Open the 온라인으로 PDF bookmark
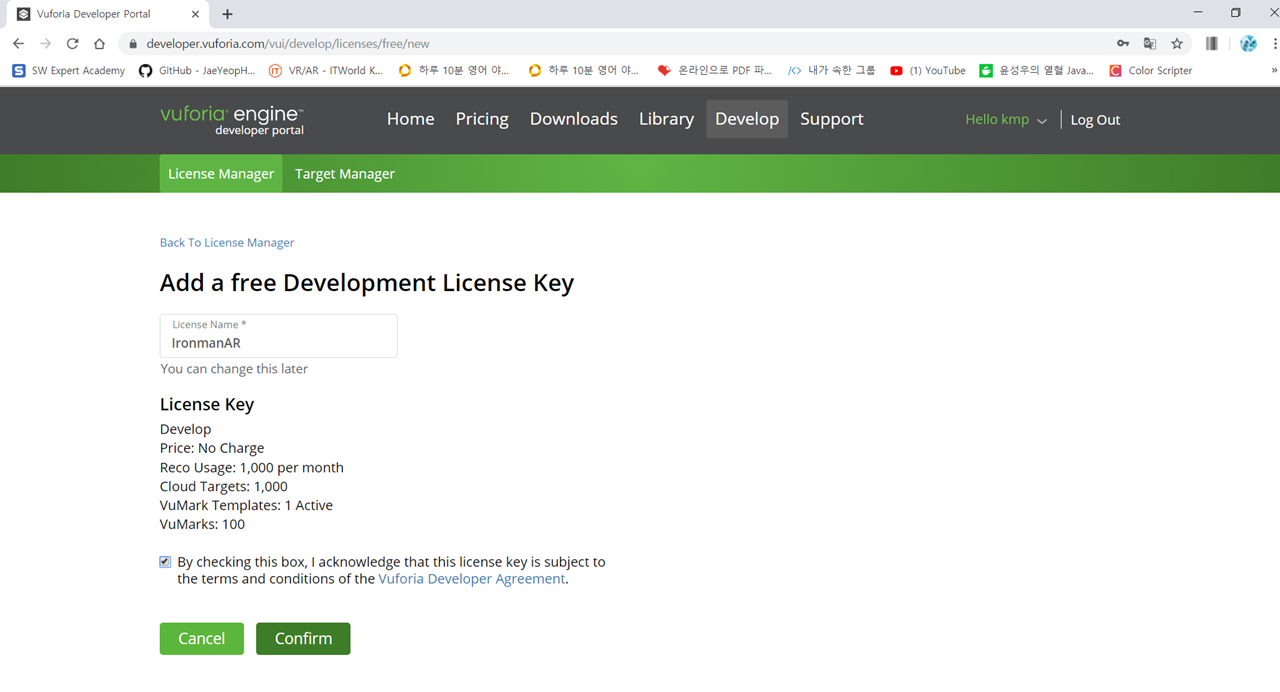This screenshot has height=692, width=1280. pyautogui.click(x=715, y=71)
